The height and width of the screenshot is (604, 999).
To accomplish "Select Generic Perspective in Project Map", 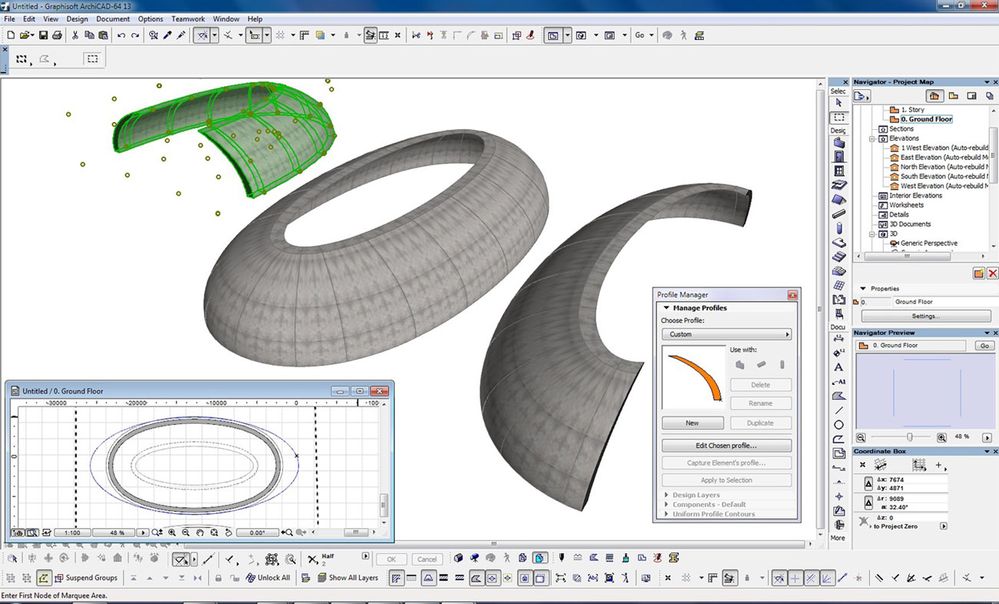I will 928,243.
